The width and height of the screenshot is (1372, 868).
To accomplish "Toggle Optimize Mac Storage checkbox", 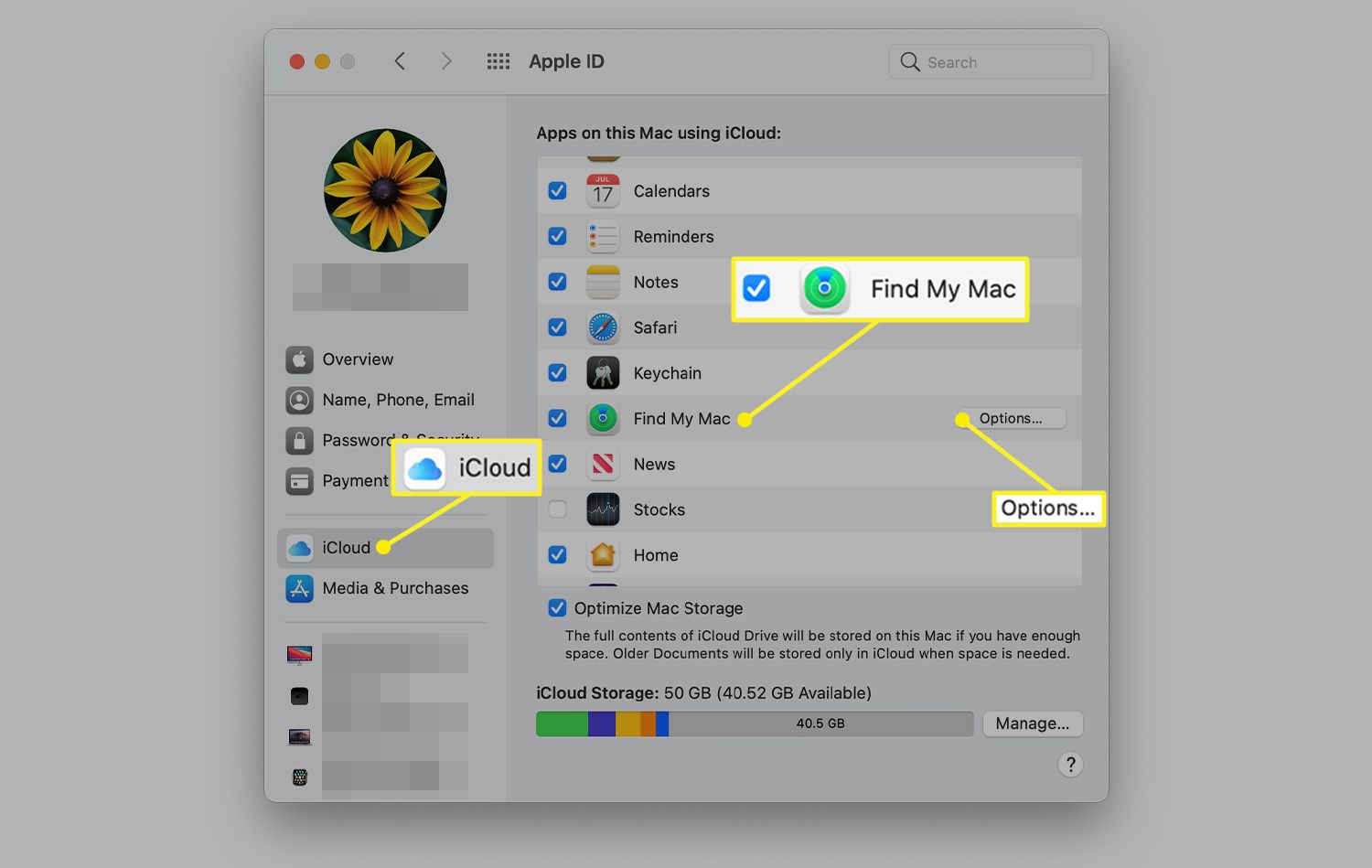I will pos(557,607).
